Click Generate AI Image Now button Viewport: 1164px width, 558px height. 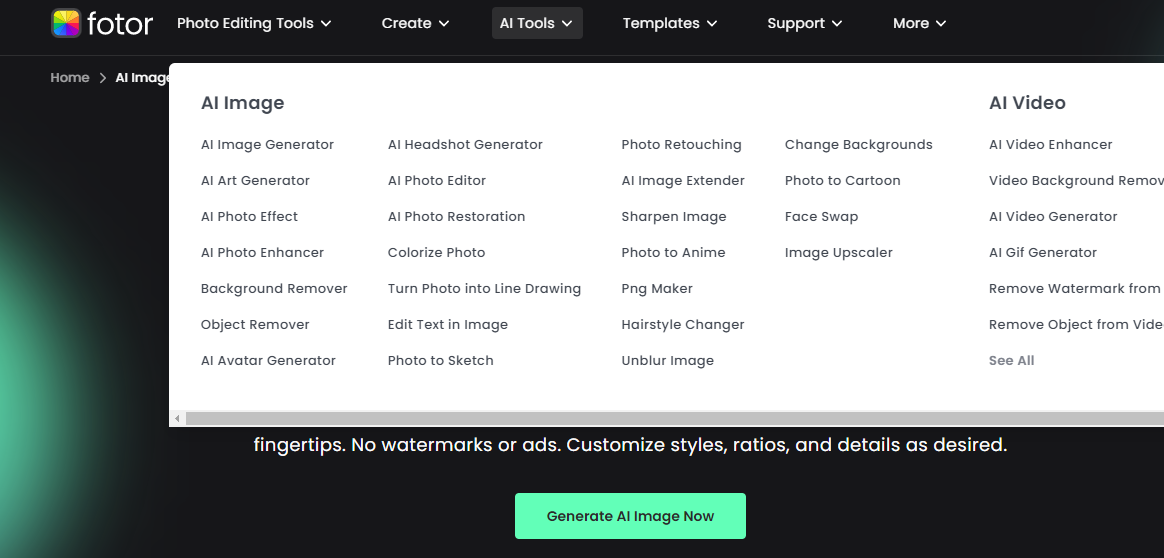tap(630, 516)
